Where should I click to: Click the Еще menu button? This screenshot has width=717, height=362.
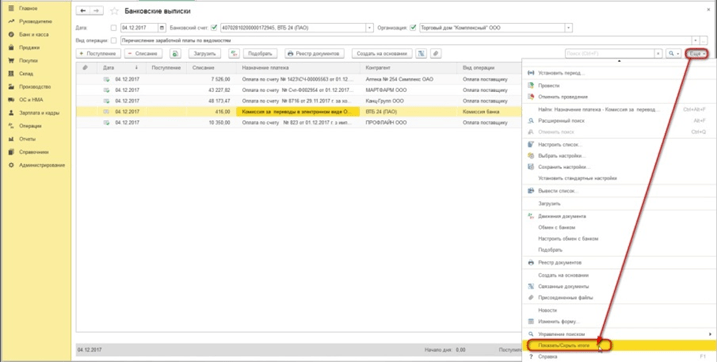point(697,53)
